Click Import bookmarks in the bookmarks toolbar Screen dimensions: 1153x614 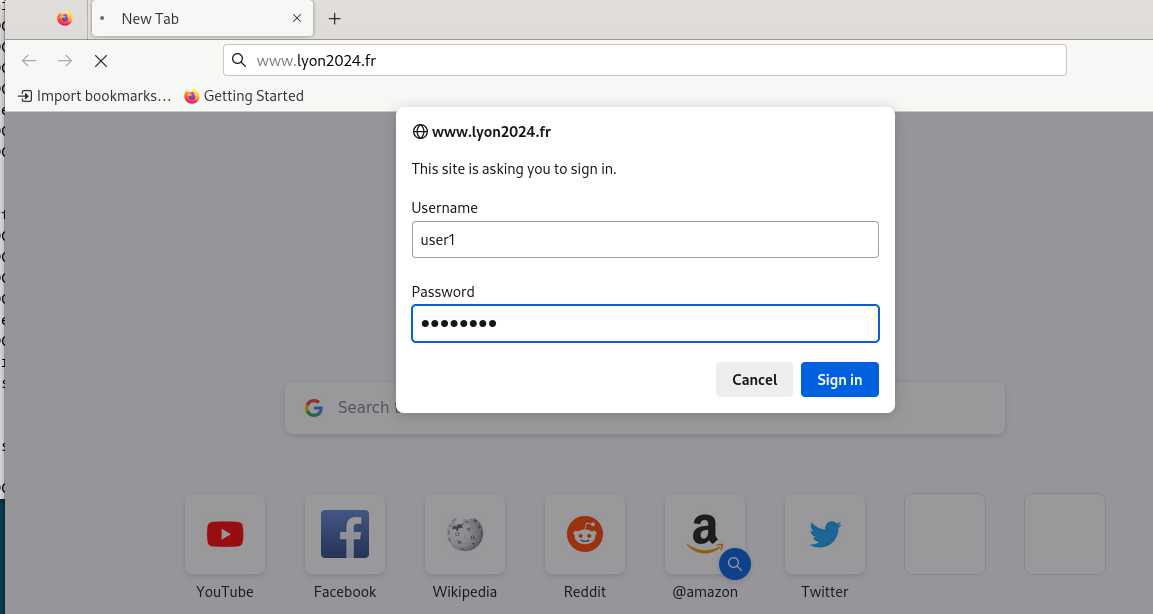pyautogui.click(x=95, y=96)
